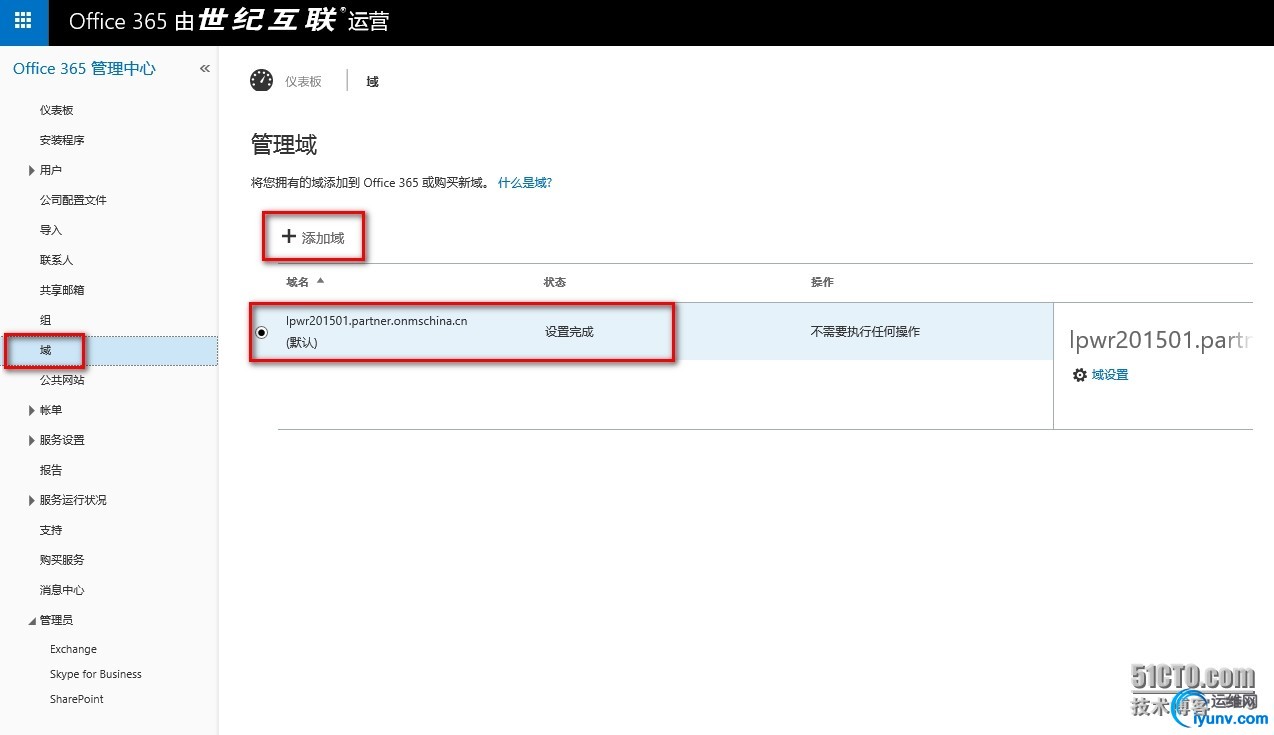The height and width of the screenshot is (735, 1274).
Task: Click the 不需要执行任何操作 cell
Action: tap(865, 332)
